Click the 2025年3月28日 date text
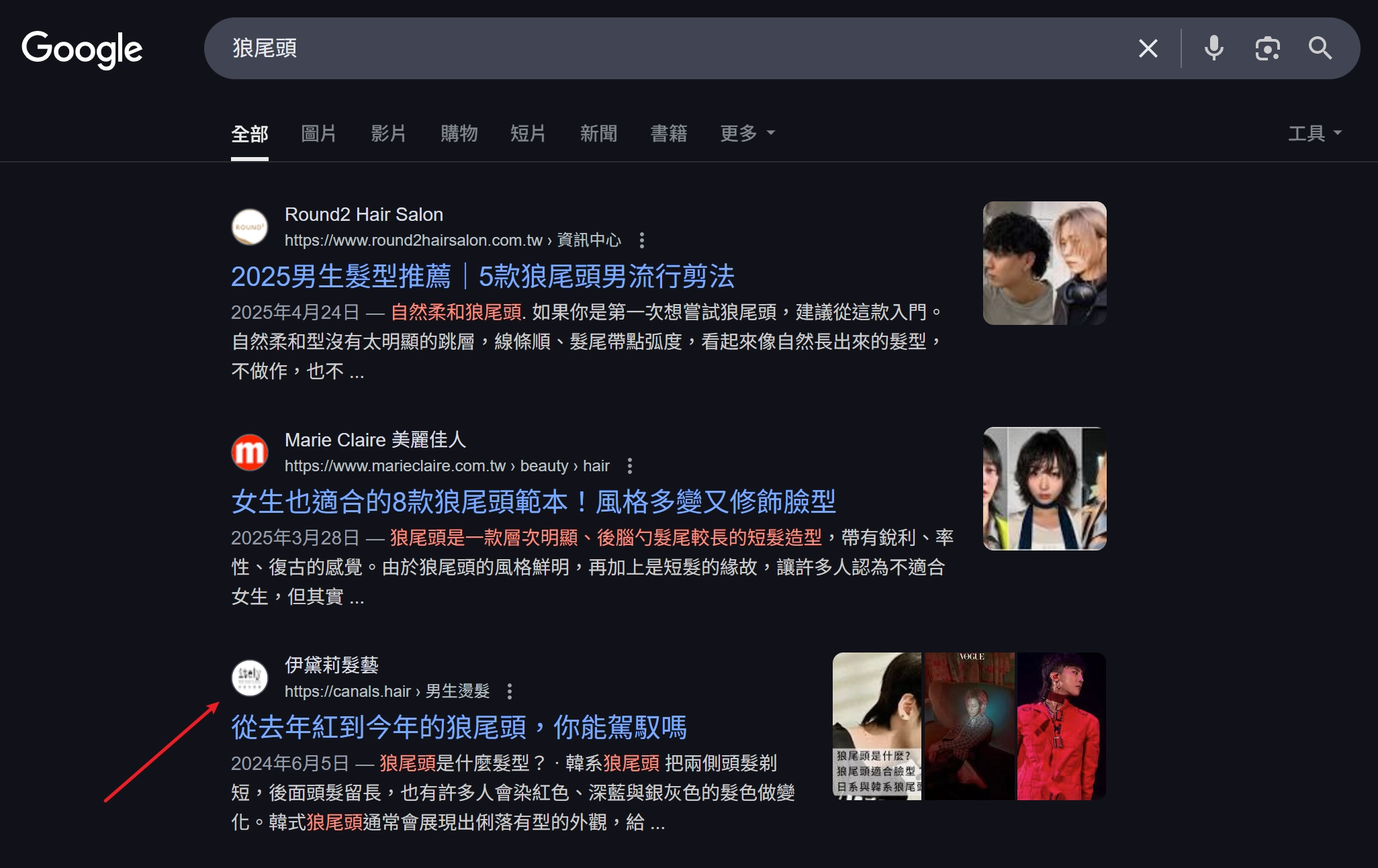Viewport: 1378px width, 868px height. pyautogui.click(x=295, y=538)
